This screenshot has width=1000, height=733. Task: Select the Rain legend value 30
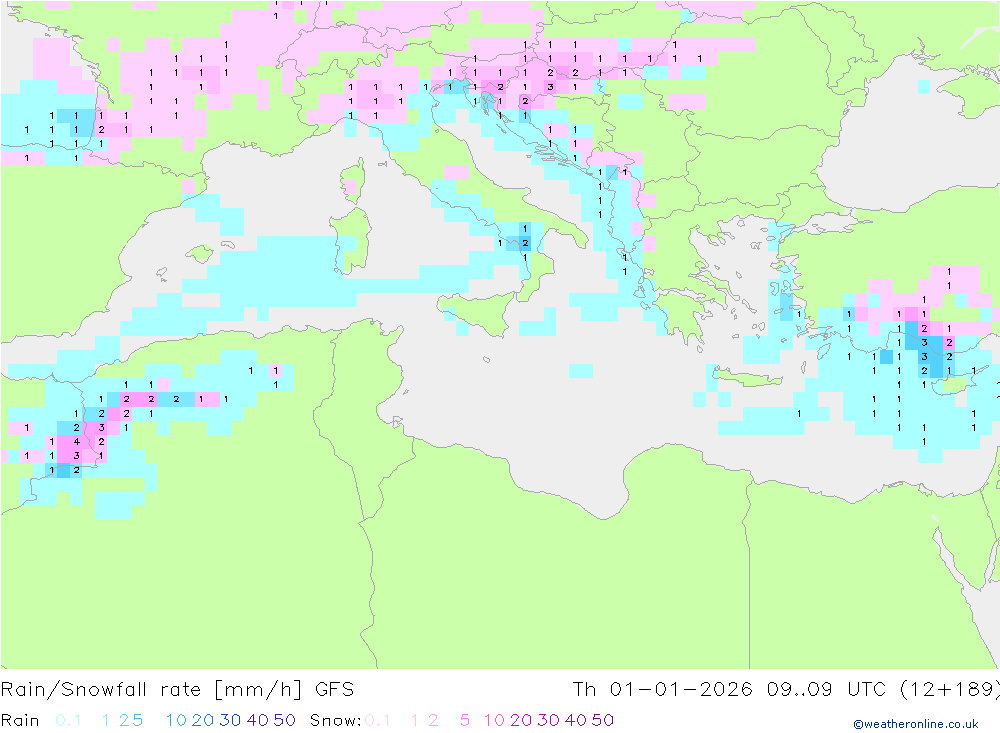[230, 720]
